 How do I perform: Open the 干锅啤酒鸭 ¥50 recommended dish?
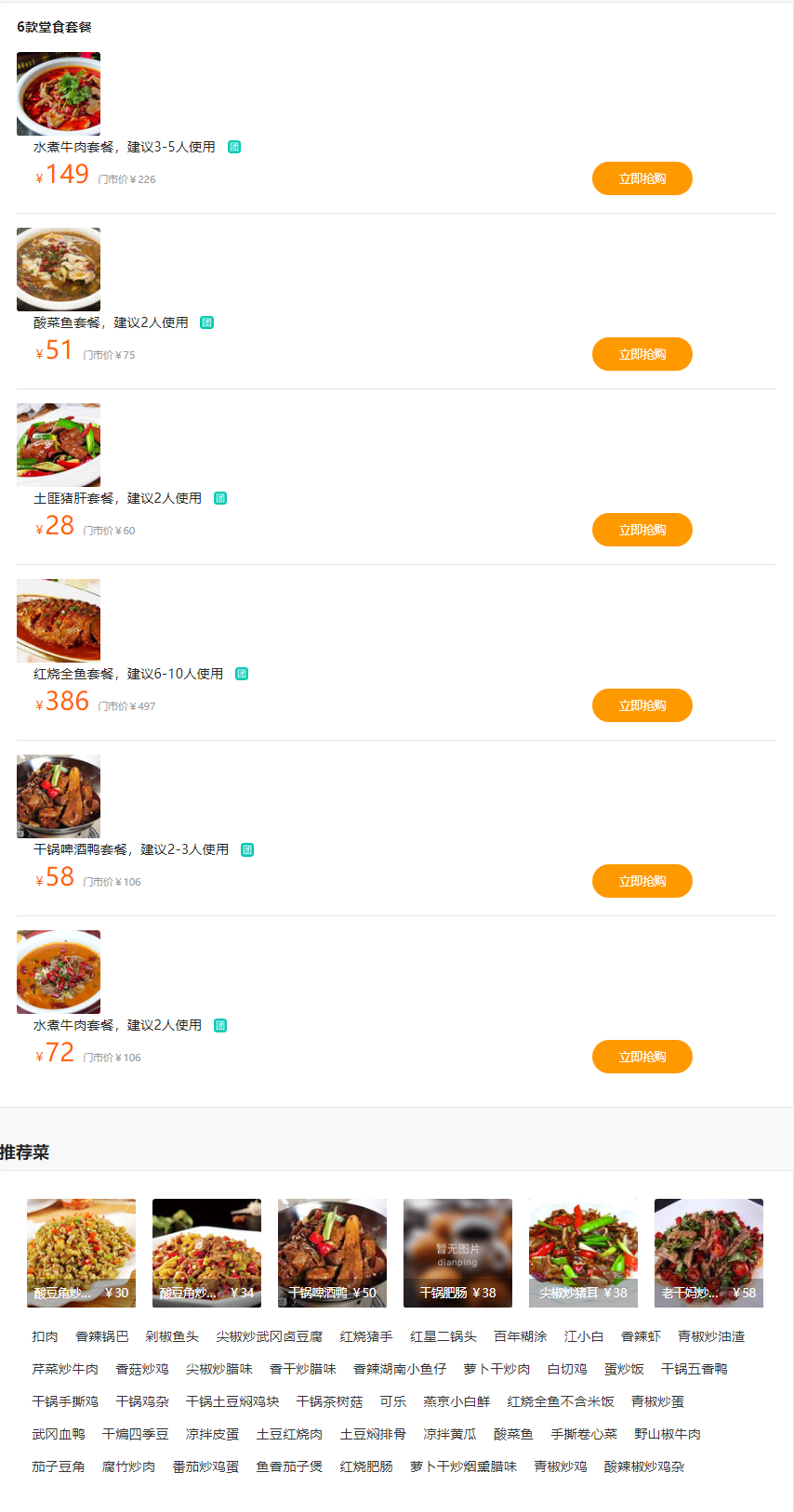point(332,1253)
